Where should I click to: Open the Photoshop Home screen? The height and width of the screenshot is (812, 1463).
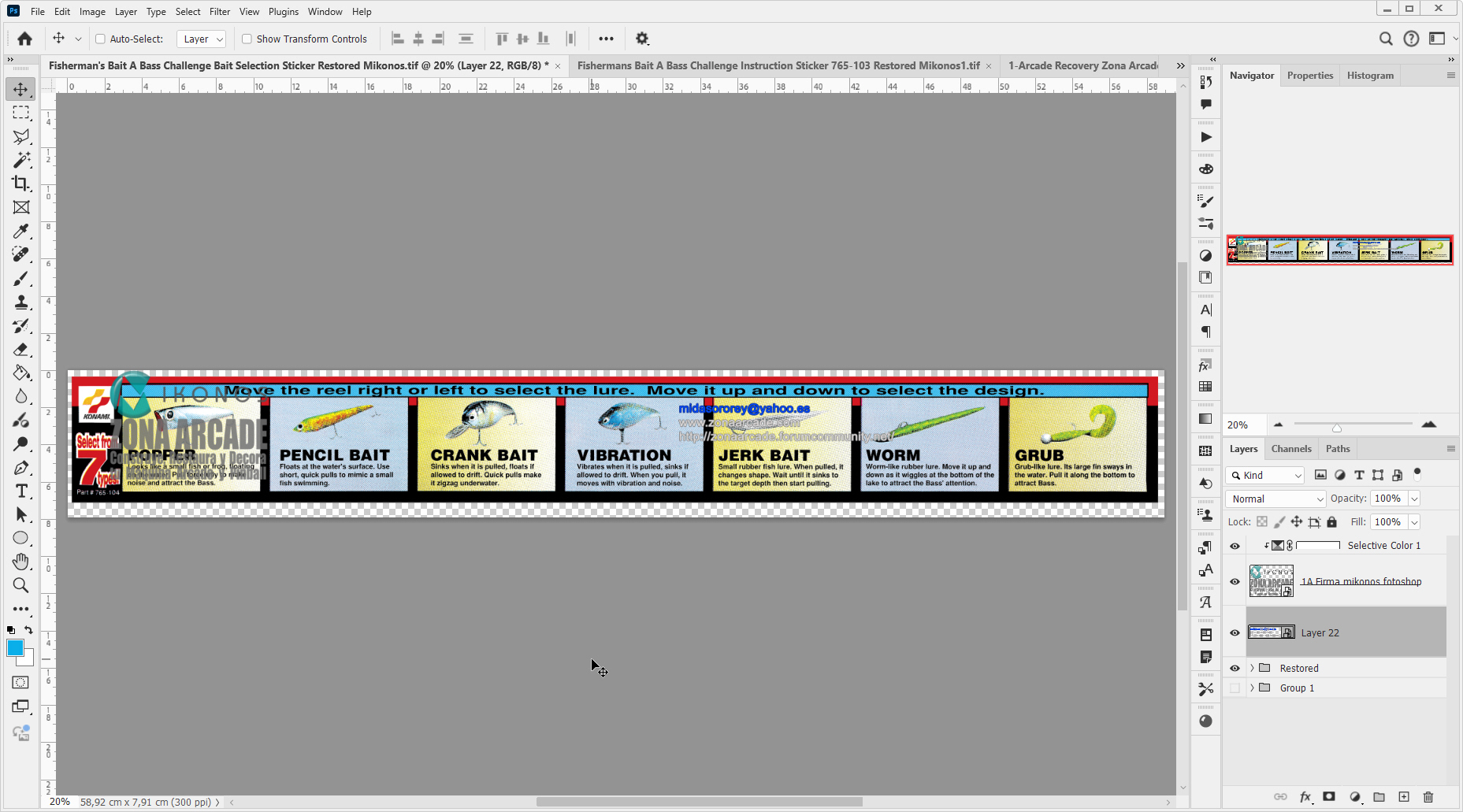point(24,38)
